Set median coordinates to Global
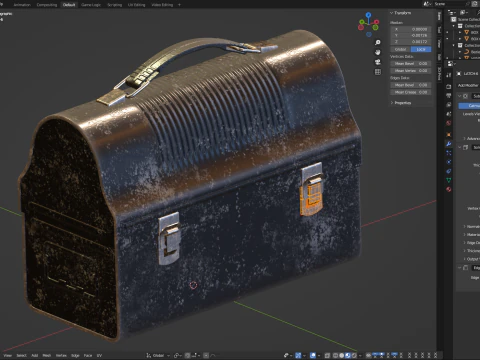Viewport: 480px width, 360px height. (400, 49)
